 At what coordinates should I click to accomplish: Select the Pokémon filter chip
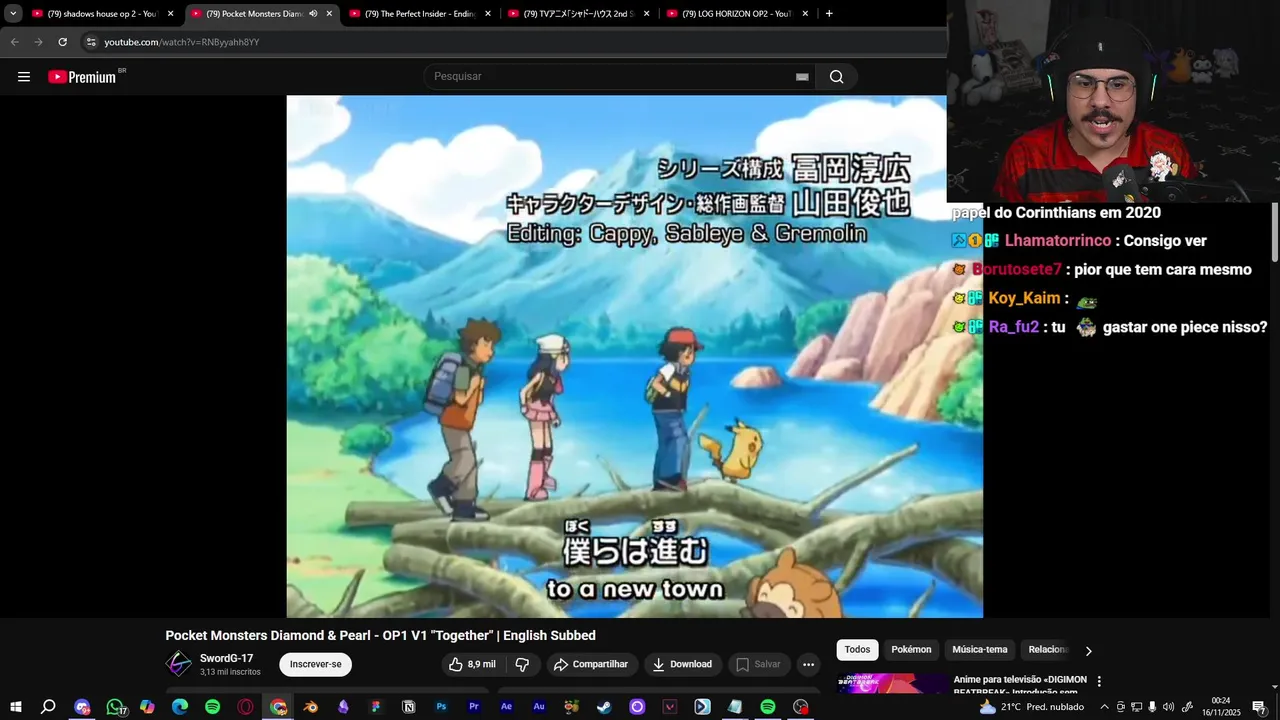pos(911,650)
